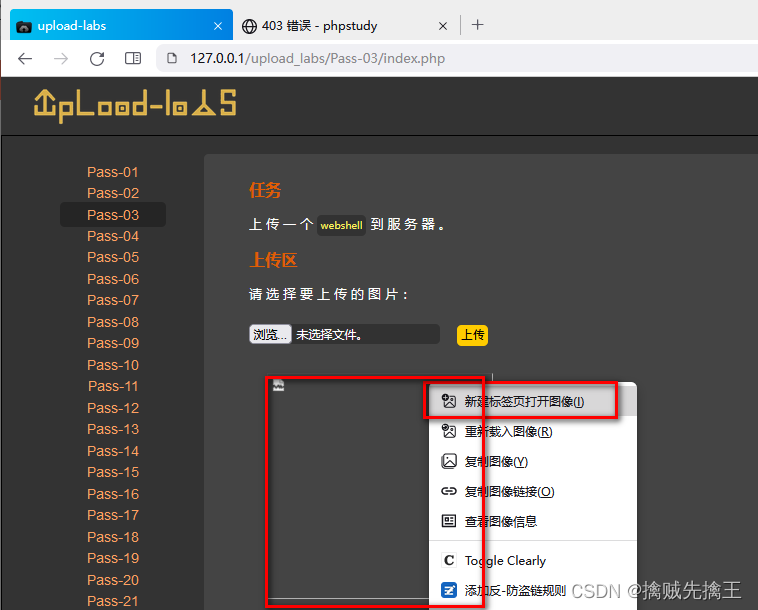
Task: Click the reload image icon
Action: [x=449, y=431]
